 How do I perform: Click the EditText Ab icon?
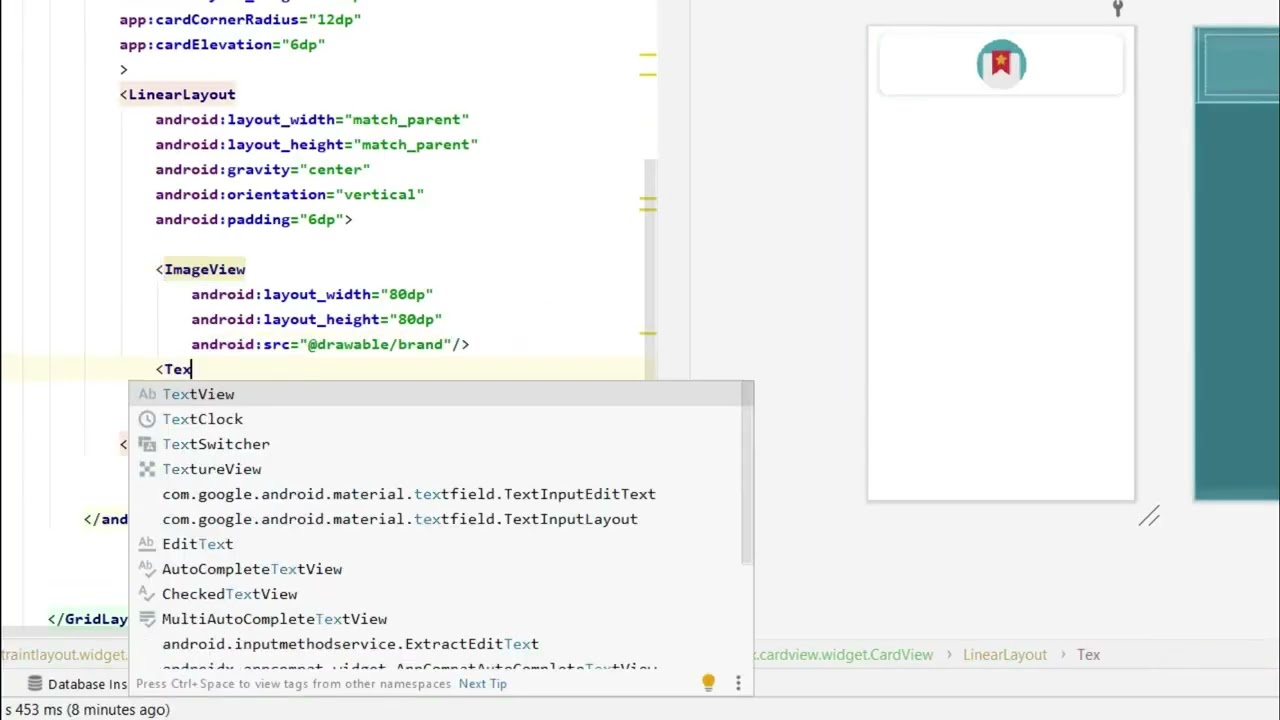point(147,544)
